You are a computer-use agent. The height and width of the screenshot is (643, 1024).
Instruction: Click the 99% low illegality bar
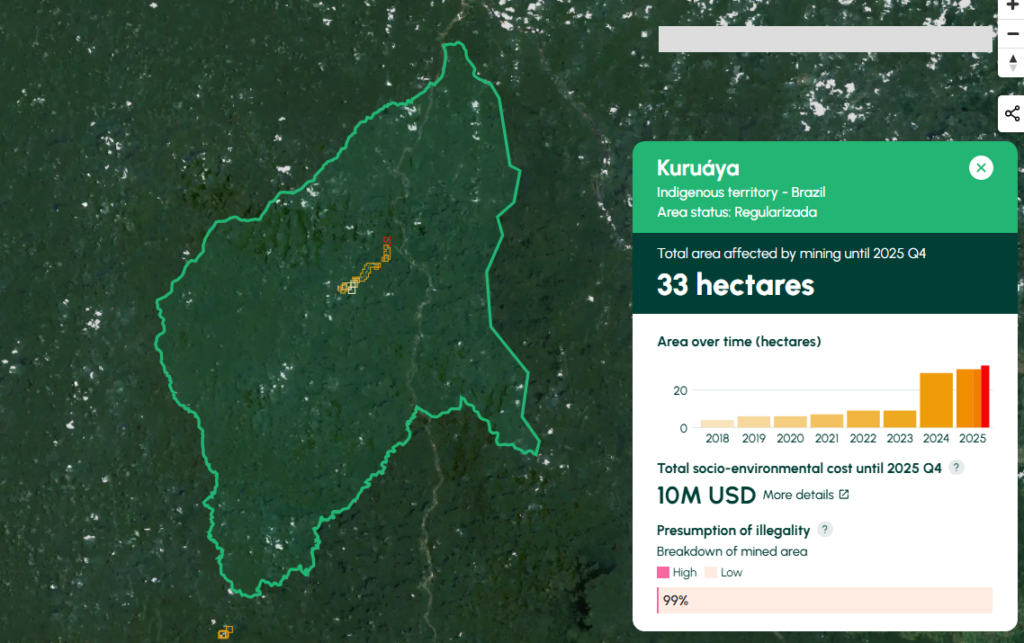click(x=825, y=600)
